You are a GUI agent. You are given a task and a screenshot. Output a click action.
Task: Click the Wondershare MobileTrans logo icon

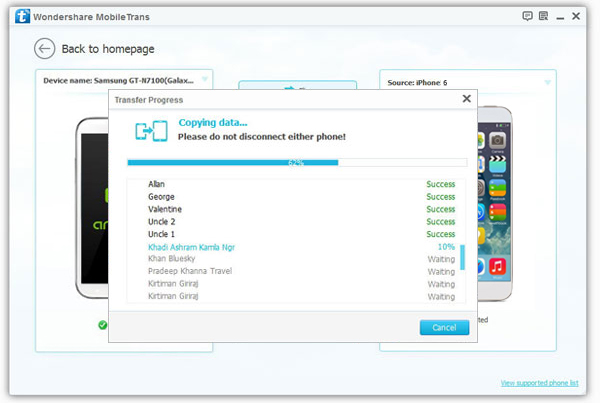pyautogui.click(x=23, y=16)
